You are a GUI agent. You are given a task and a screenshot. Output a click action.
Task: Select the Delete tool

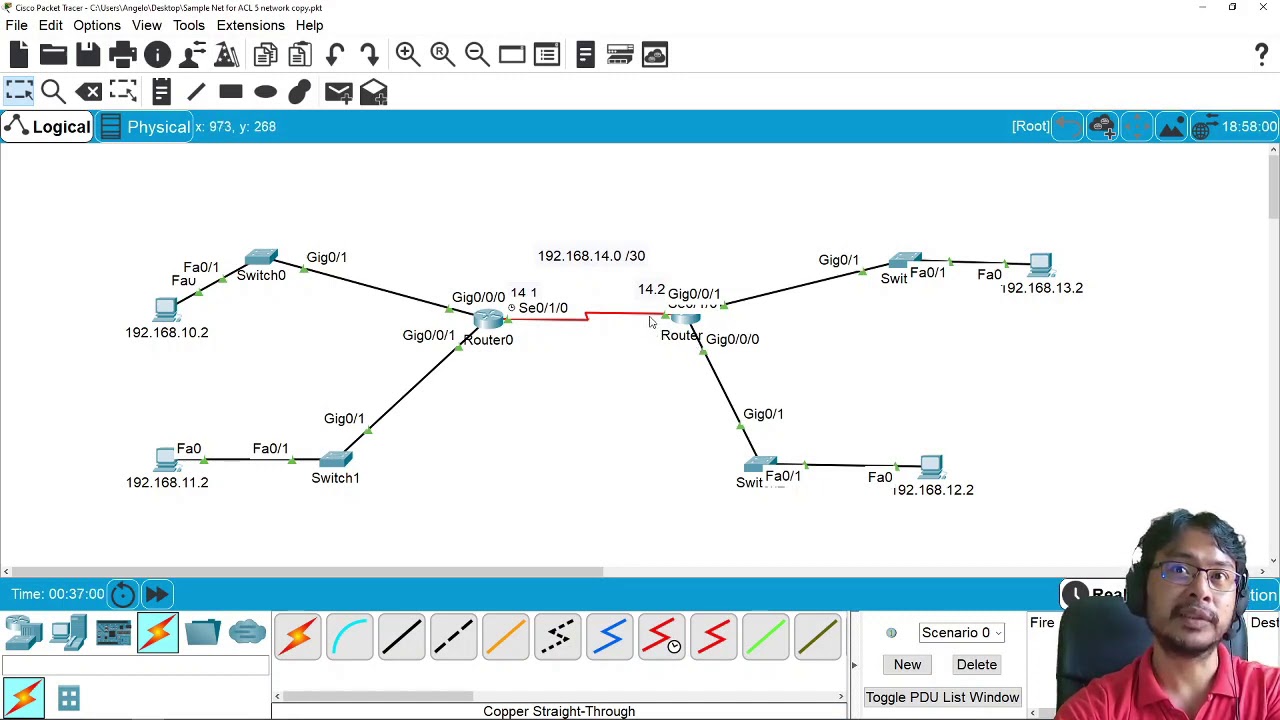89,93
